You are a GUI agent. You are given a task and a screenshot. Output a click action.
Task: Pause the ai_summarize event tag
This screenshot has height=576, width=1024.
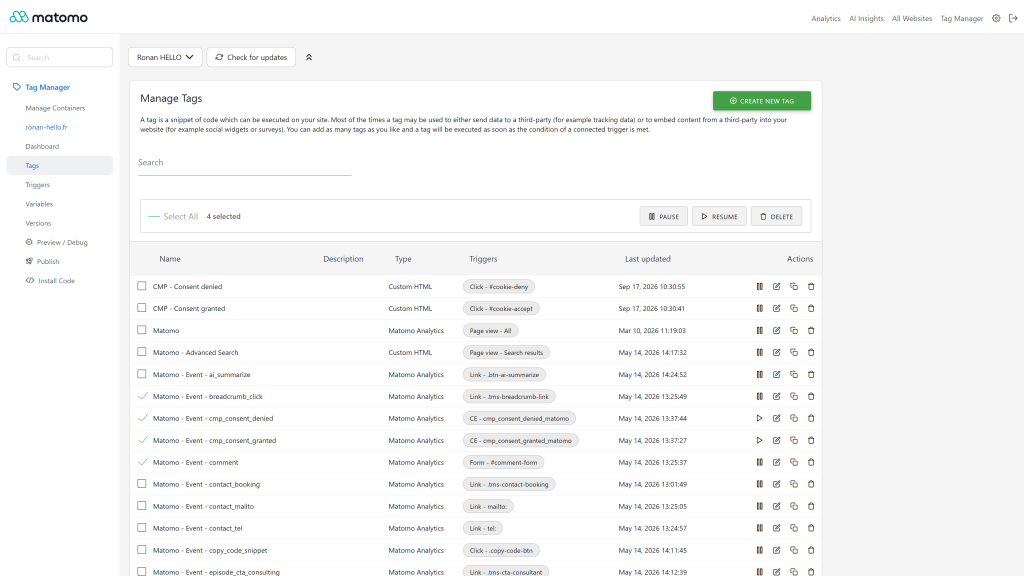tap(760, 375)
